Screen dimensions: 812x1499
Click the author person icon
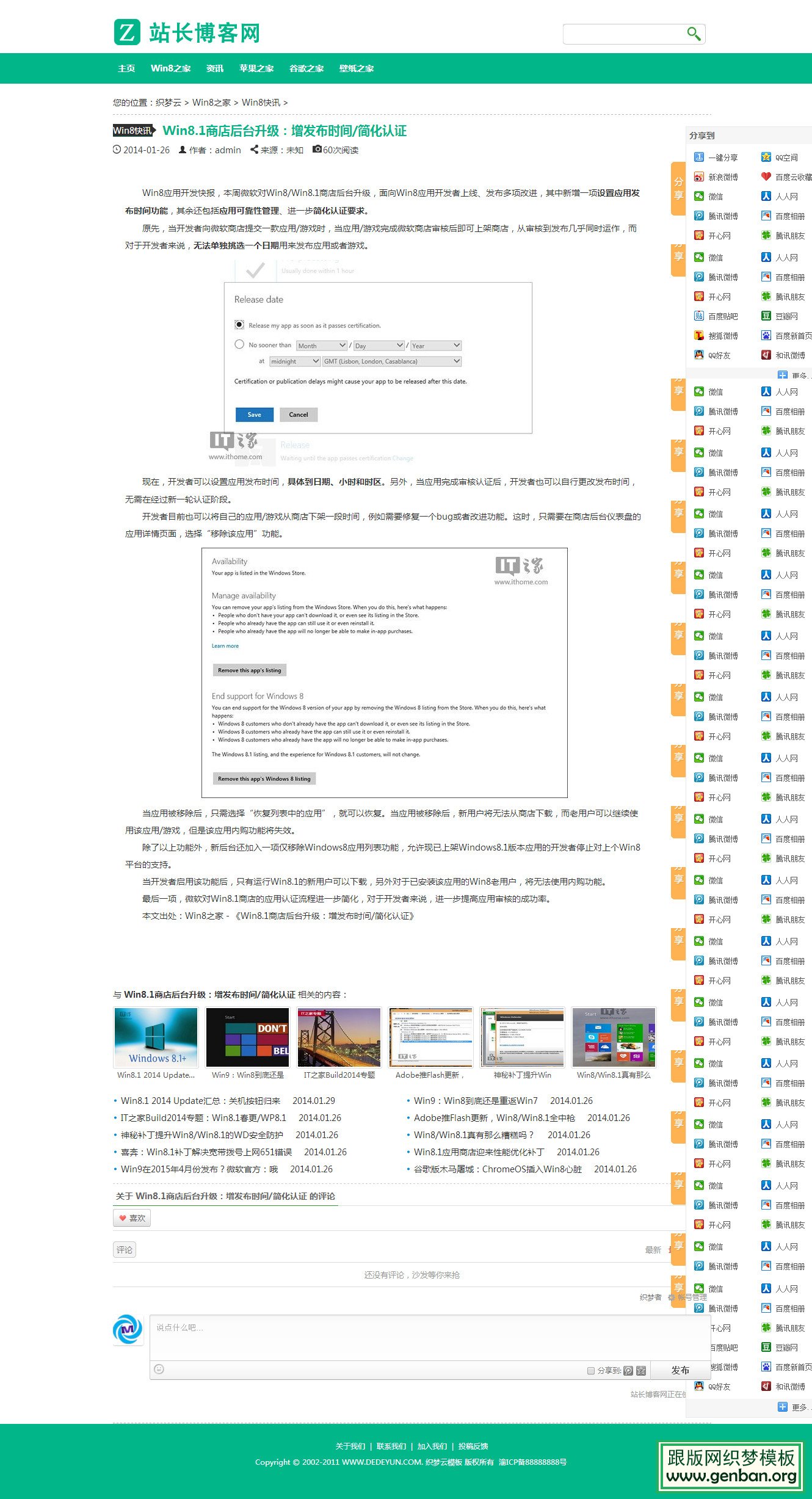point(182,150)
